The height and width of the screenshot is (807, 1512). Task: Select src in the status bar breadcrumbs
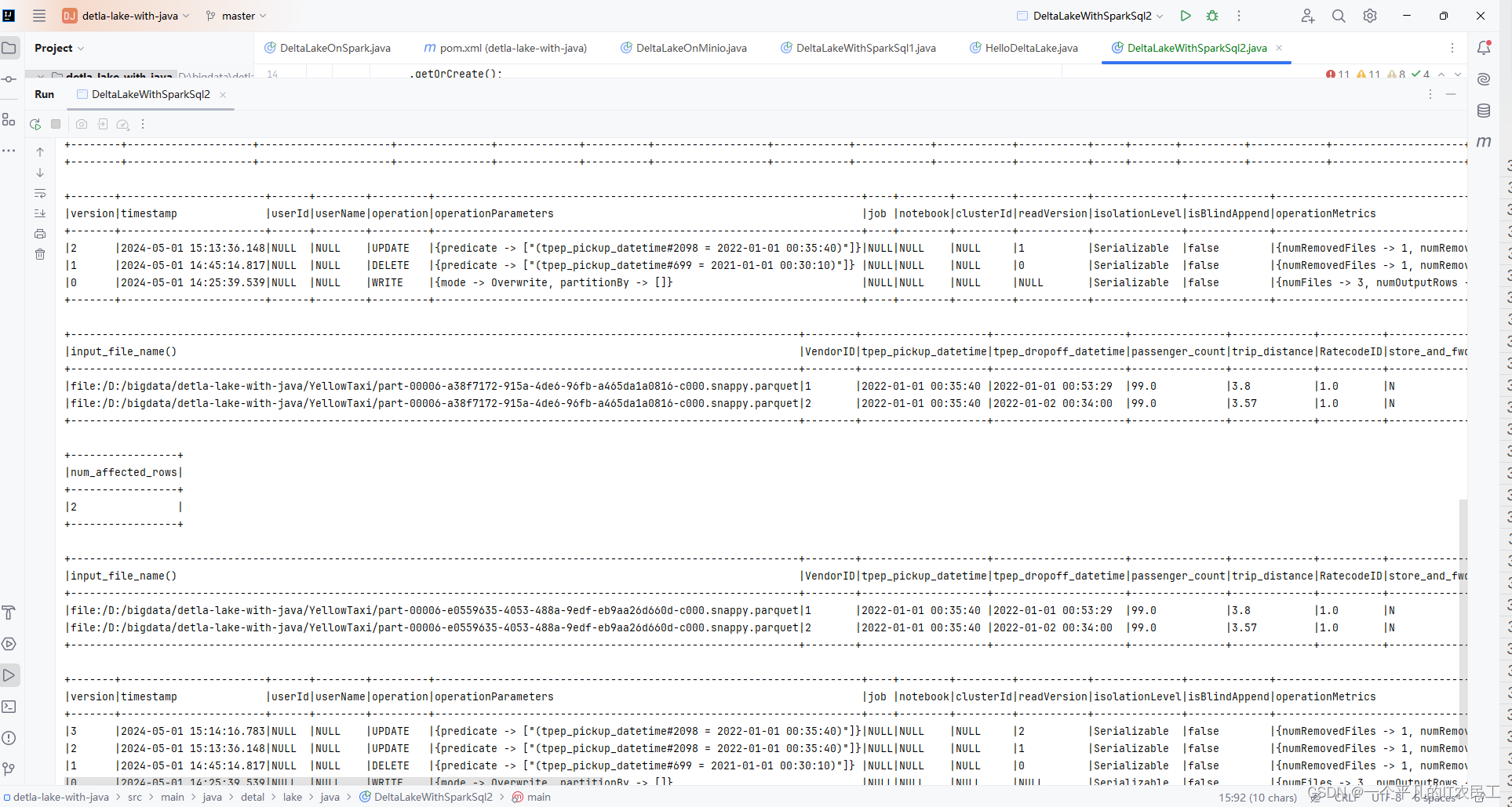(135, 797)
